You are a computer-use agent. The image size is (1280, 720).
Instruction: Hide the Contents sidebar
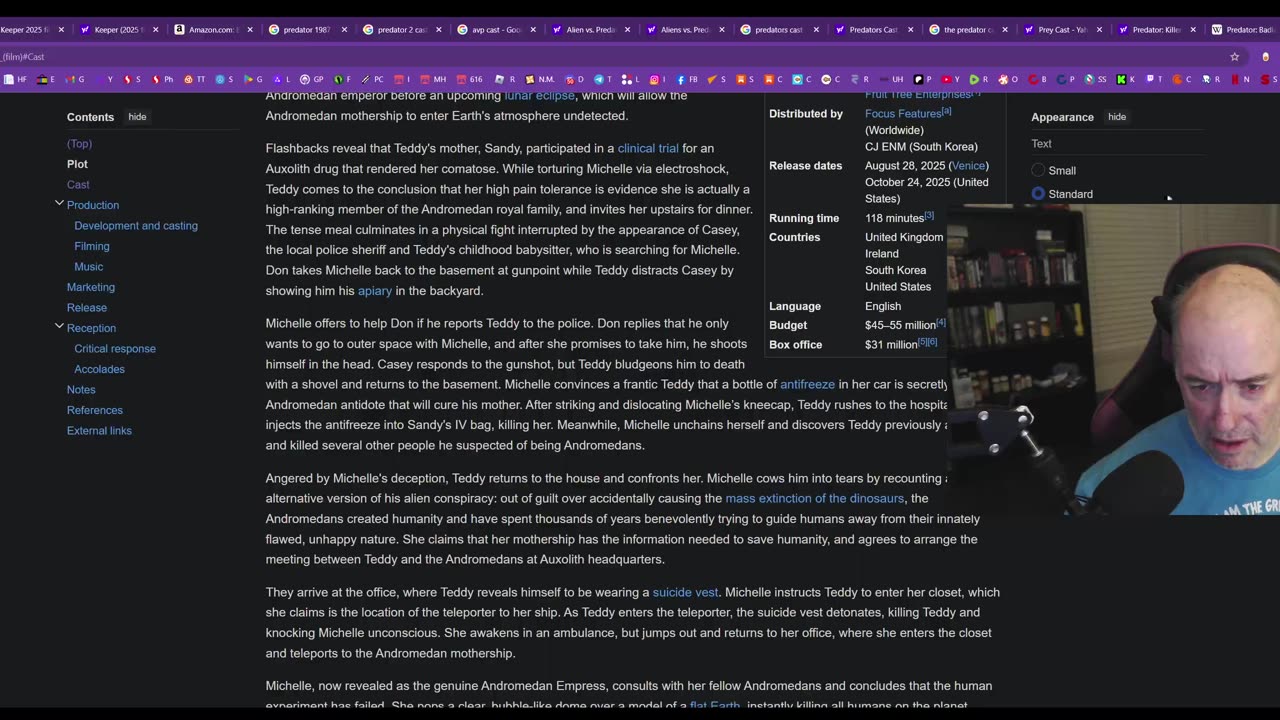point(137,117)
